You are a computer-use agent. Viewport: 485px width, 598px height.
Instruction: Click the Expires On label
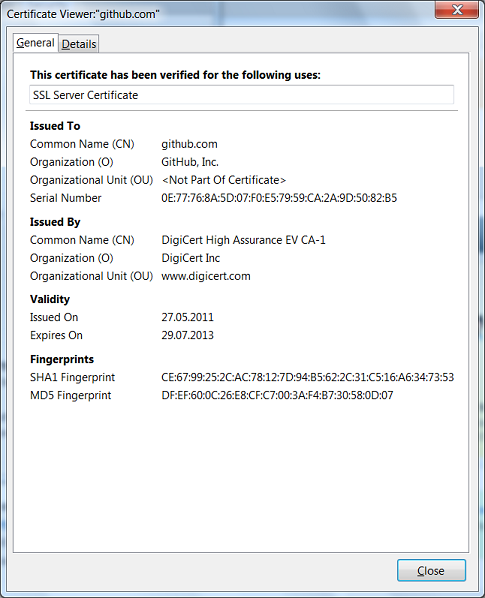[x=56, y=335]
